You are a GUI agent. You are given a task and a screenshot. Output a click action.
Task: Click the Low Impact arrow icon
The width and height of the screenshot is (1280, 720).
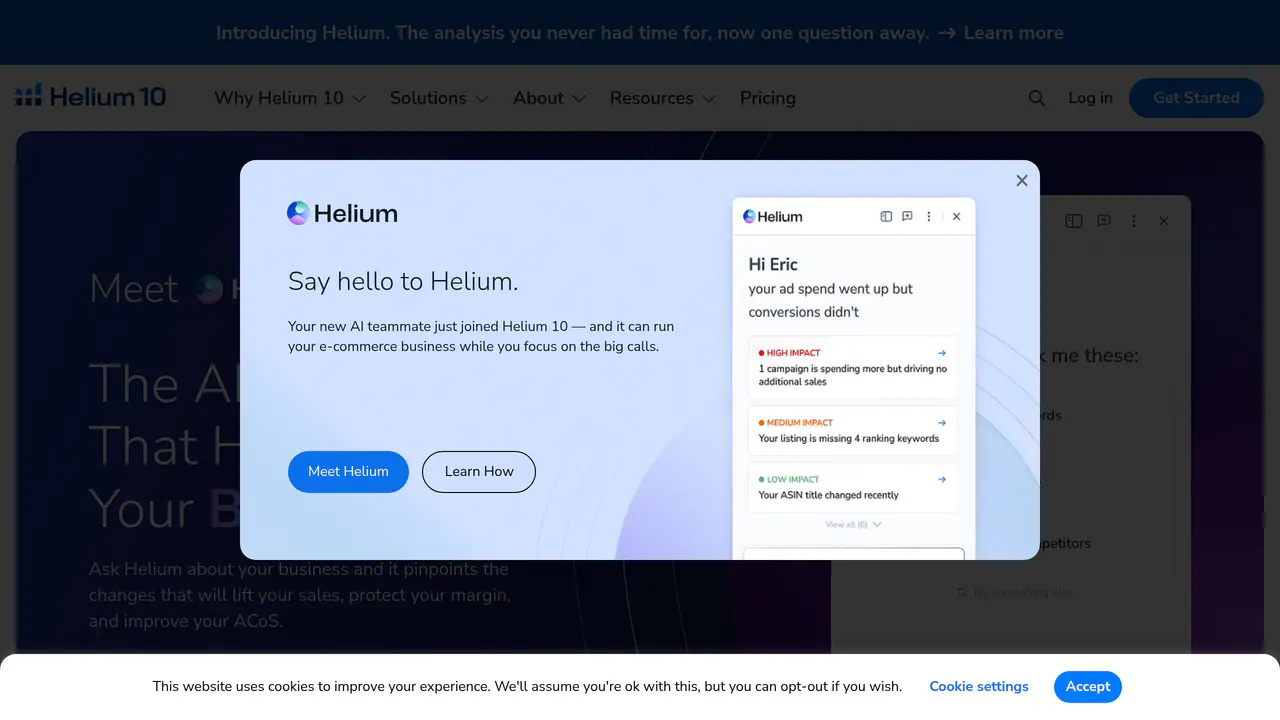942,480
